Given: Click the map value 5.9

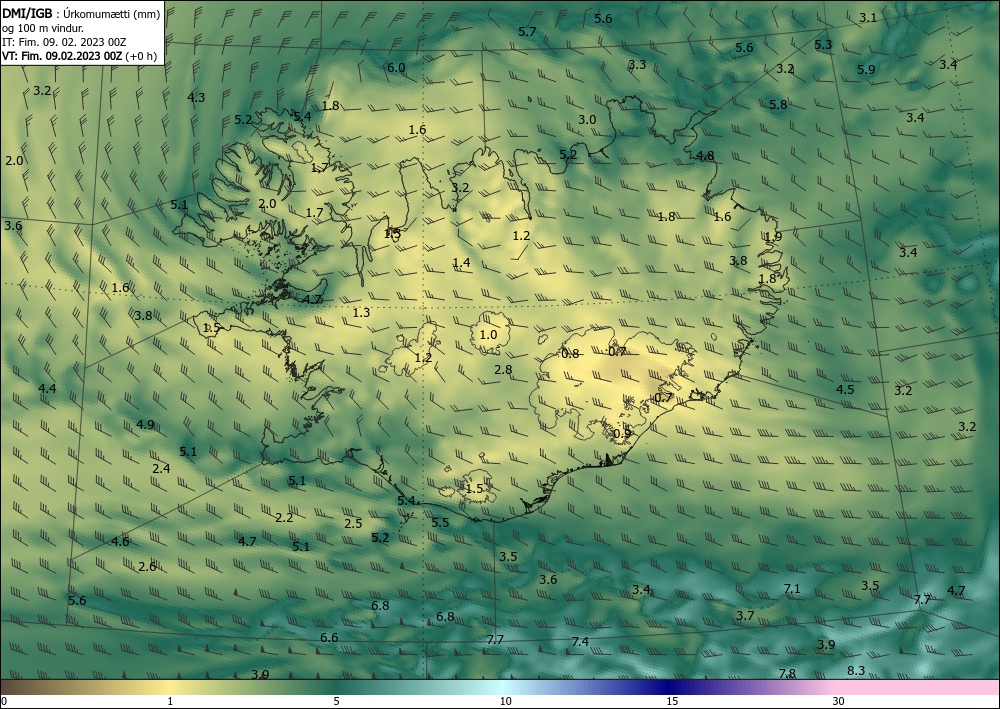Looking at the screenshot, I should (866, 69).
